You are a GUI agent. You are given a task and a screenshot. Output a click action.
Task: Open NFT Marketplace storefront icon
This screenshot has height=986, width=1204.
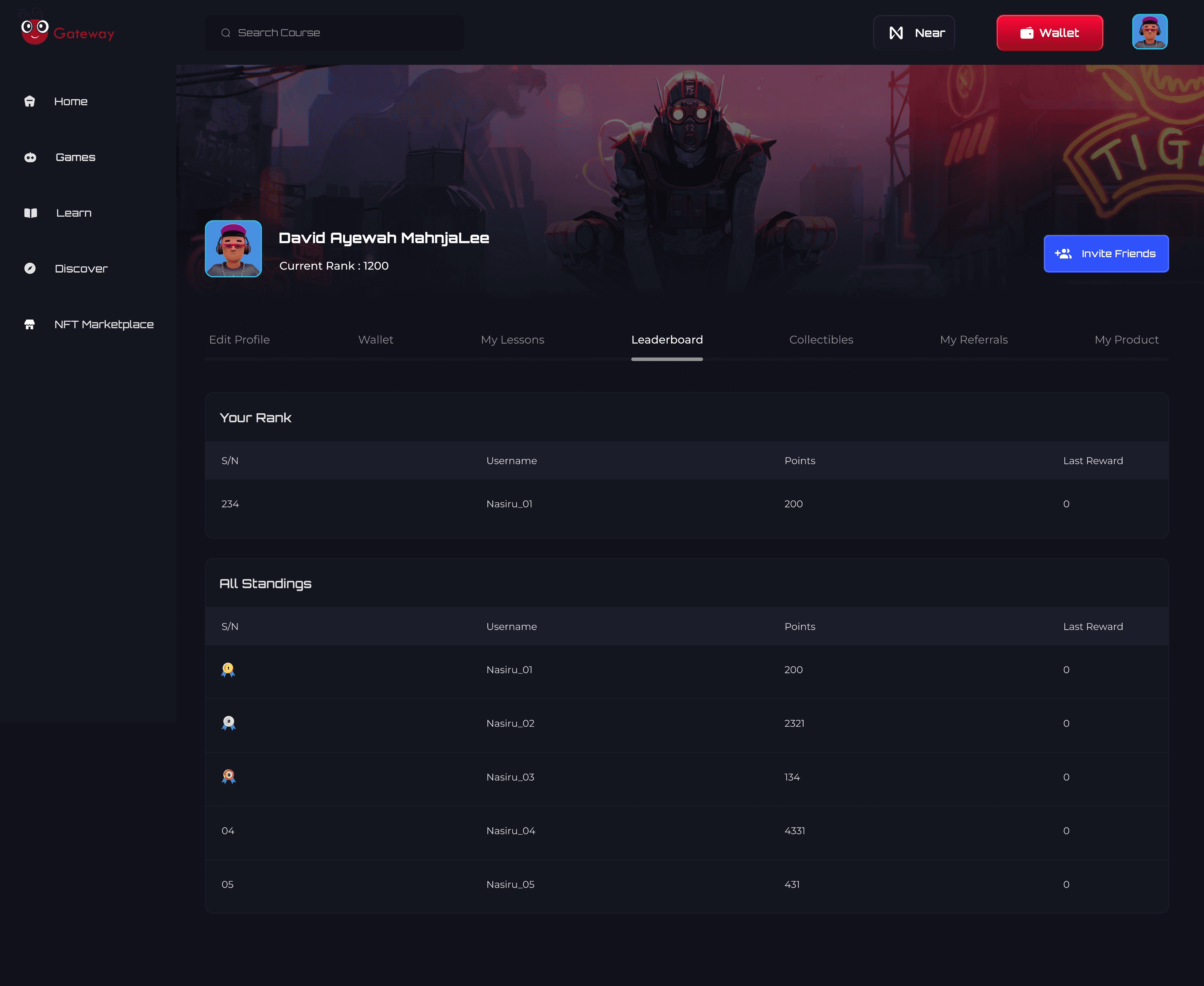[29, 324]
